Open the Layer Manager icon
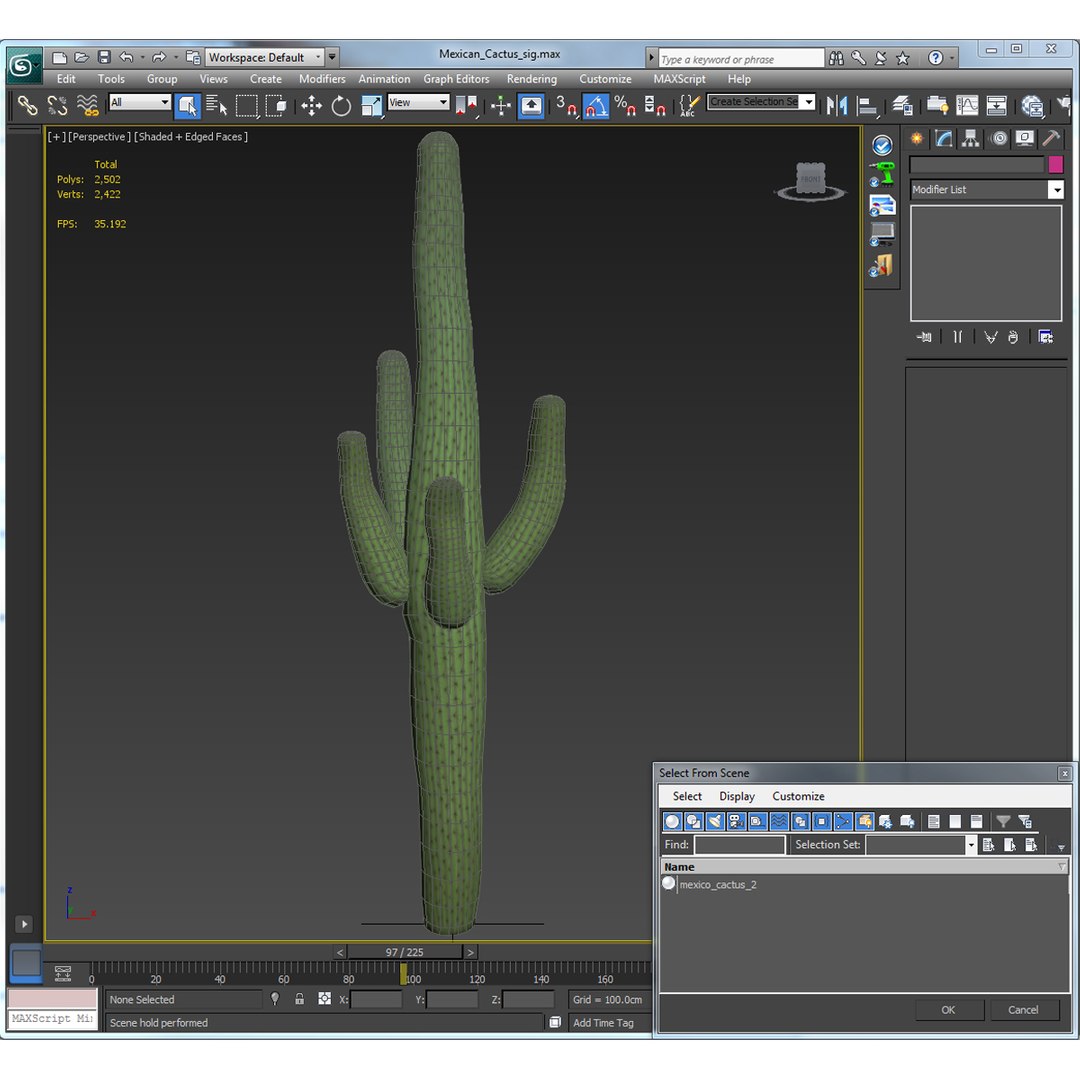This screenshot has height=1080, width=1080. (902, 105)
